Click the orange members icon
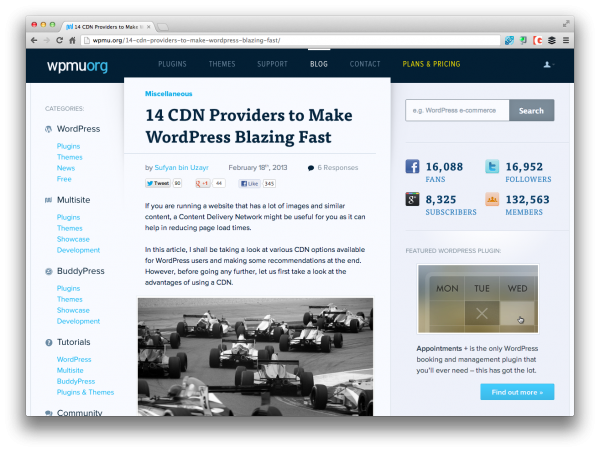Screen dimensions: 600x452 tap(492, 199)
